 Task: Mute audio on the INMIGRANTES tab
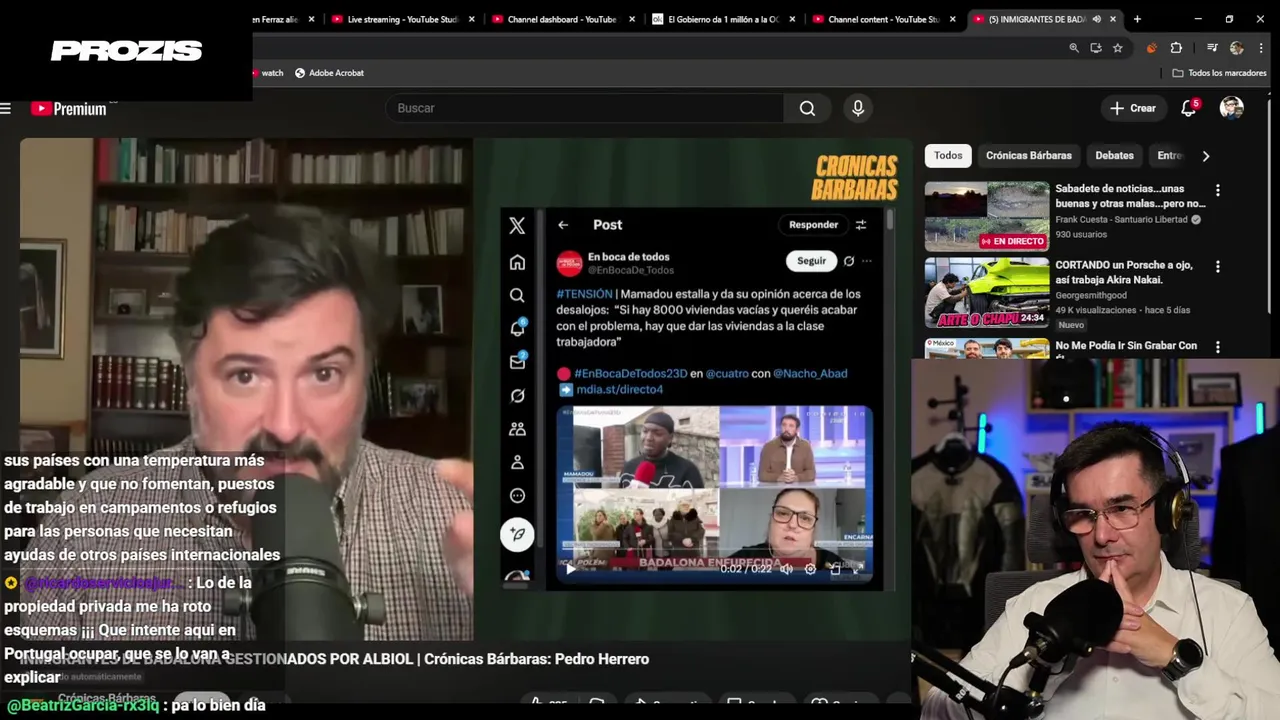1097,19
